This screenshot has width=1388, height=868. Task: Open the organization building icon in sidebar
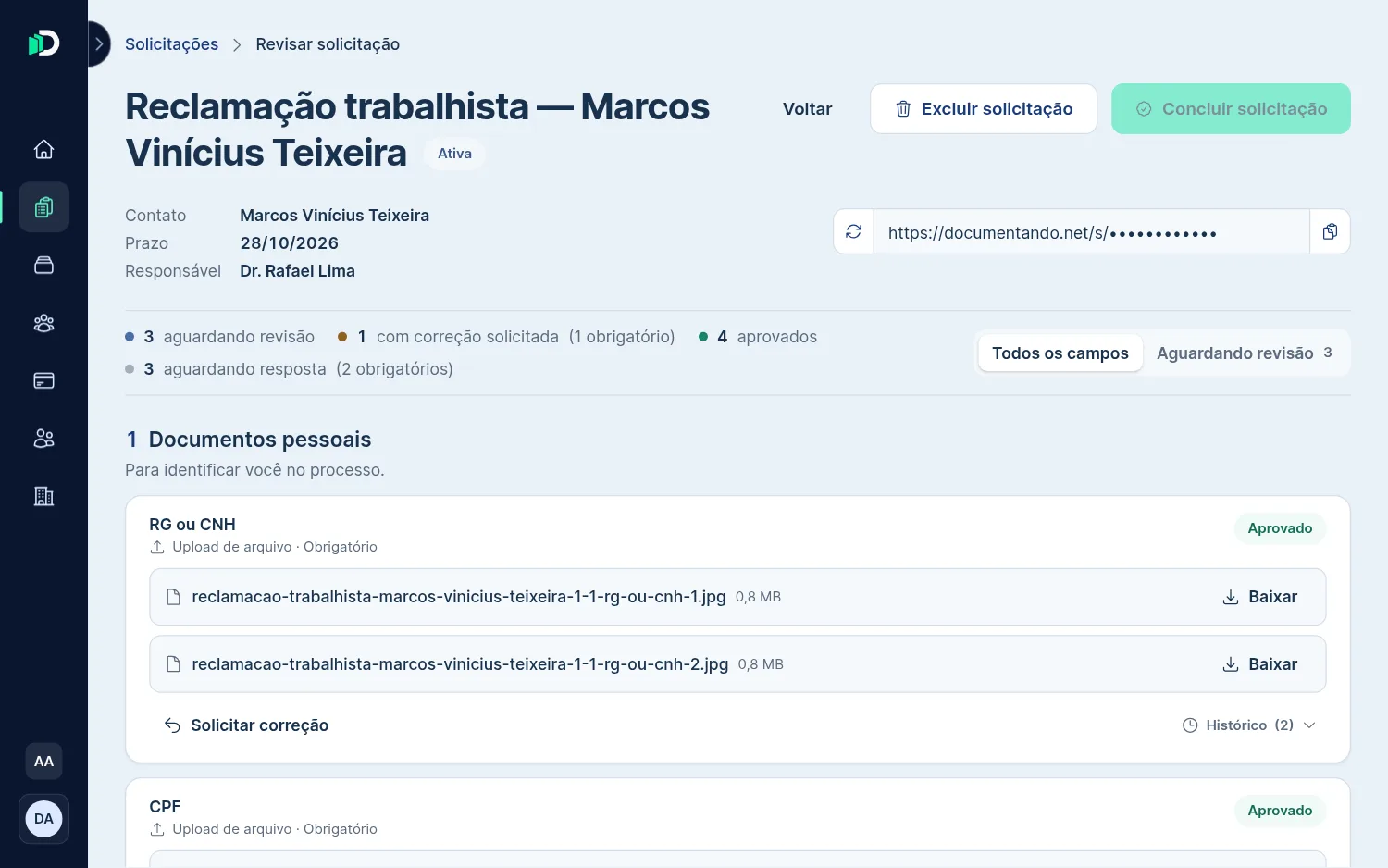point(43,496)
